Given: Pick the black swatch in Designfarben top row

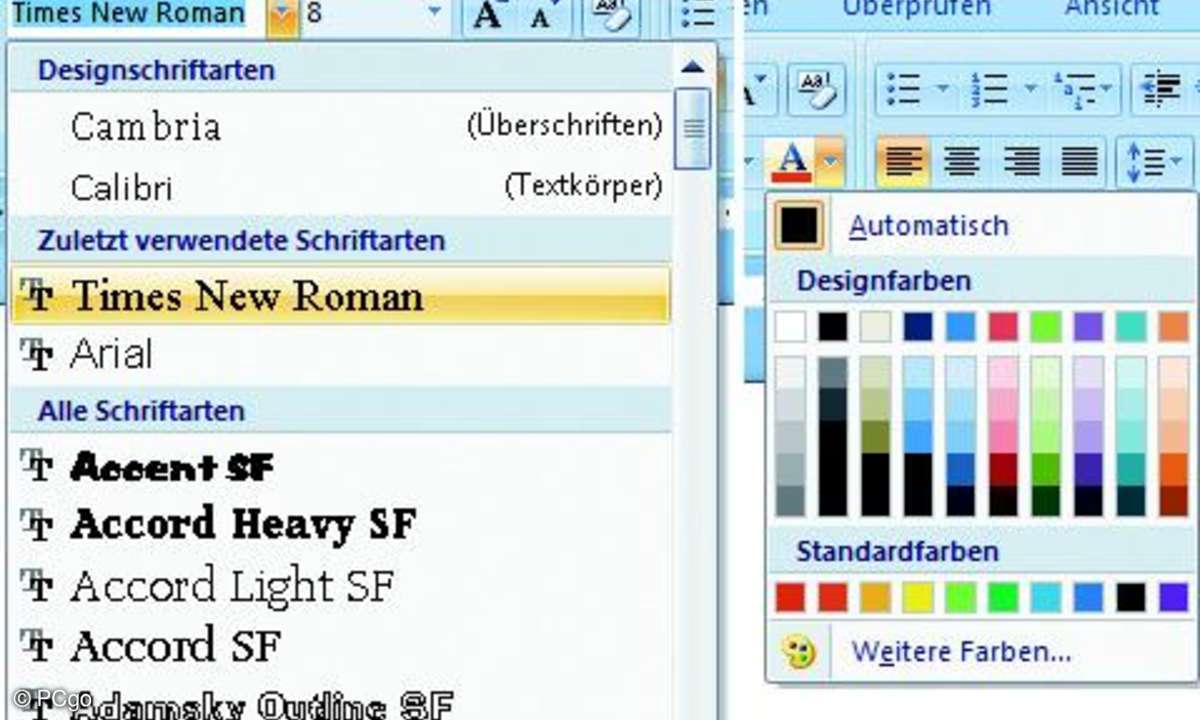Looking at the screenshot, I should tap(833, 327).
